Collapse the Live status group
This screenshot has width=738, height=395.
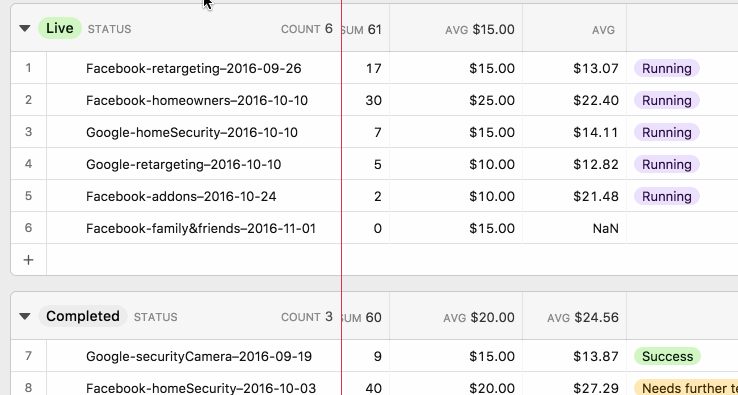point(25,29)
